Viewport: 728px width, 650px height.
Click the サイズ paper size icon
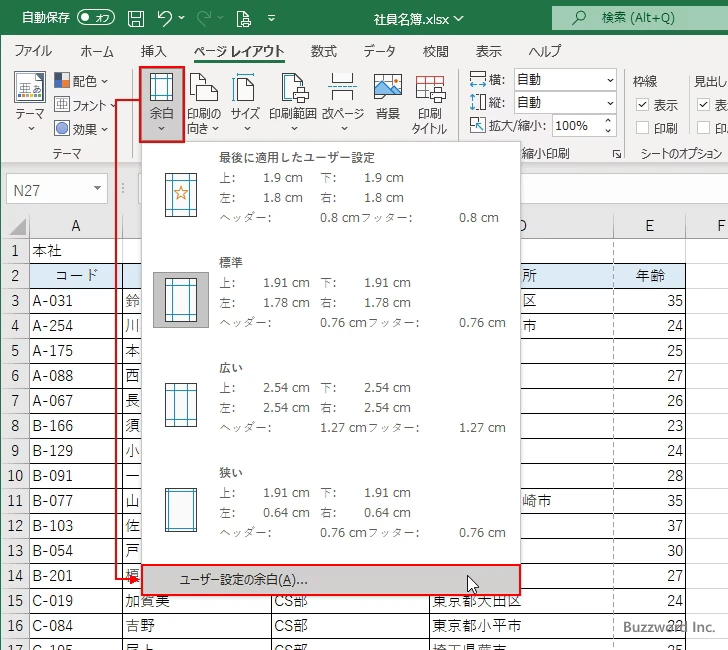(x=245, y=87)
